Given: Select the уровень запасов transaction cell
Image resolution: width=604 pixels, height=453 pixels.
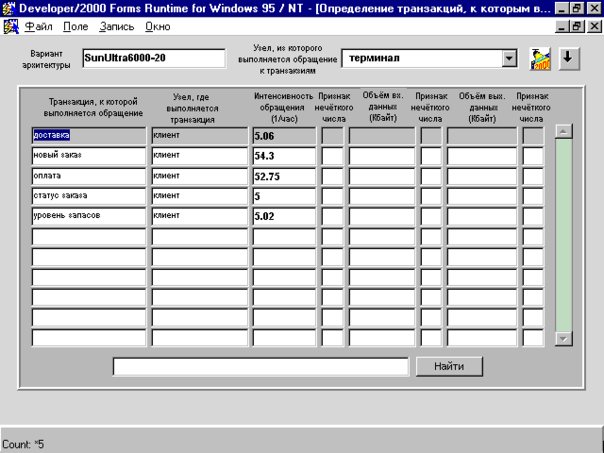Looking at the screenshot, I should coord(89,216).
